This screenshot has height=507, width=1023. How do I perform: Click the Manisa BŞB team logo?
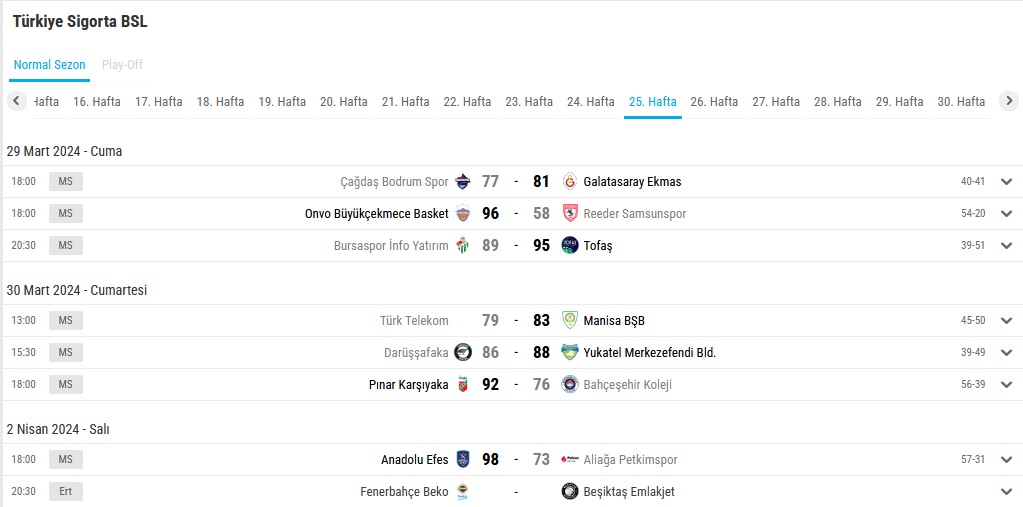[x=570, y=321]
